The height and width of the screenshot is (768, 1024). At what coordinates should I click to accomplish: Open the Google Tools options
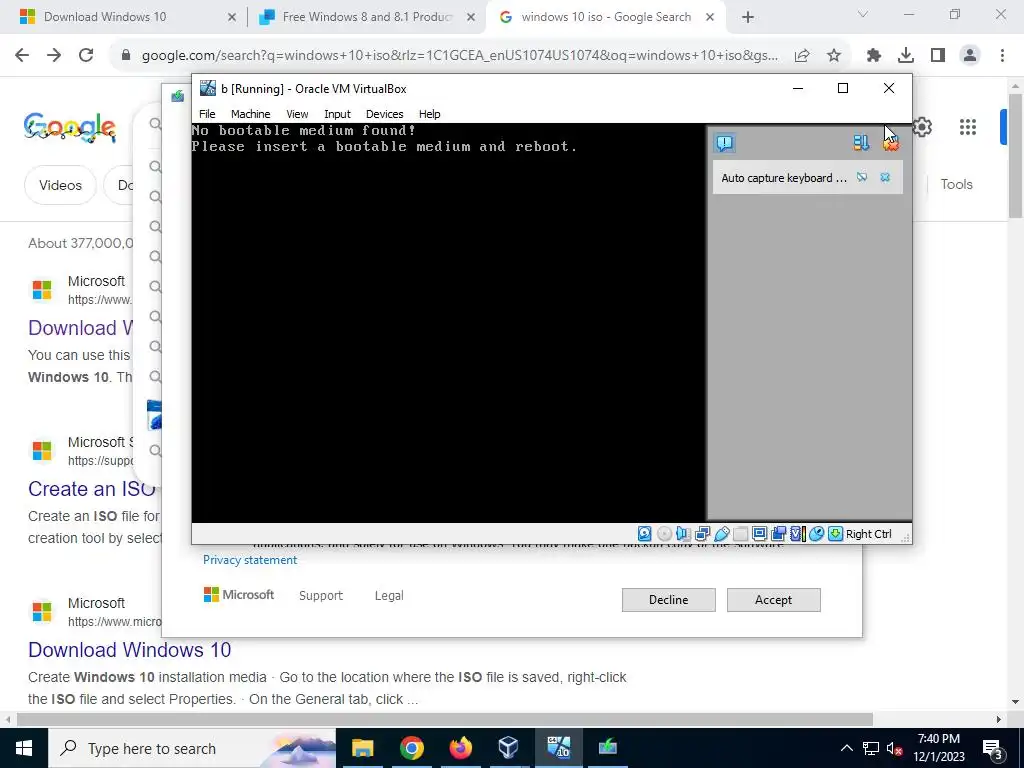coord(956,184)
